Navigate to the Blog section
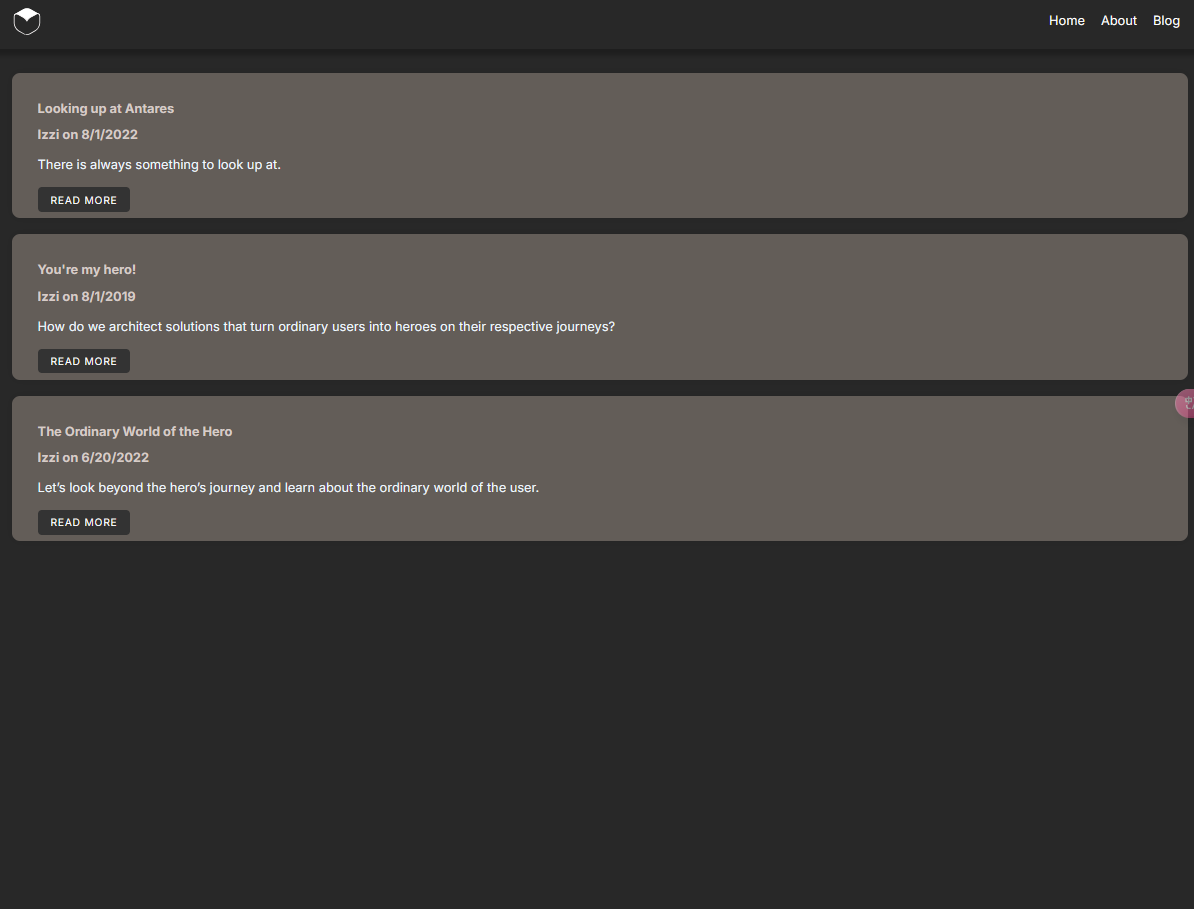Image resolution: width=1194 pixels, height=909 pixels. 1166,21
